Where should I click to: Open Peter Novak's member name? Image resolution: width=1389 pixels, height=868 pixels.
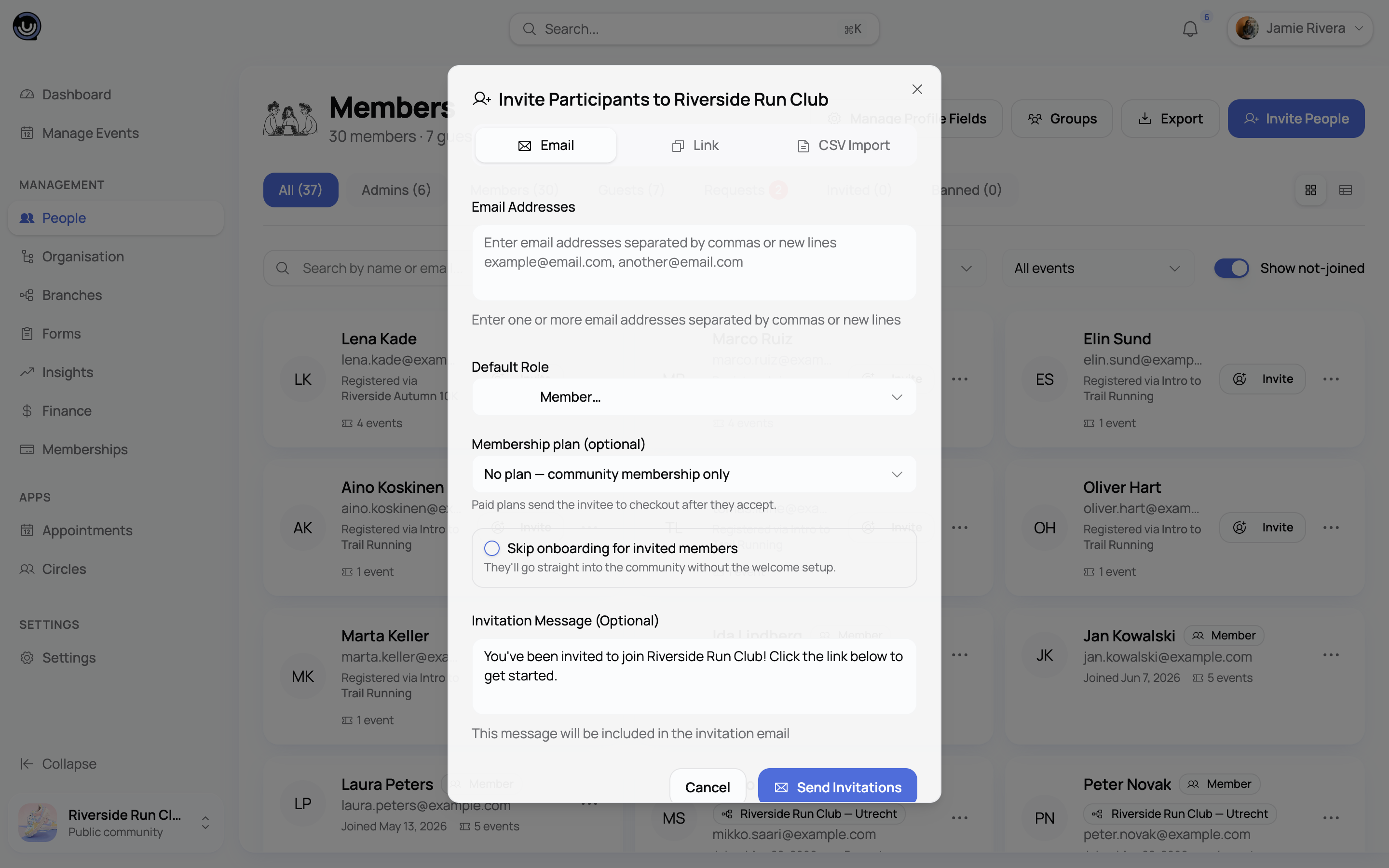point(1127,784)
